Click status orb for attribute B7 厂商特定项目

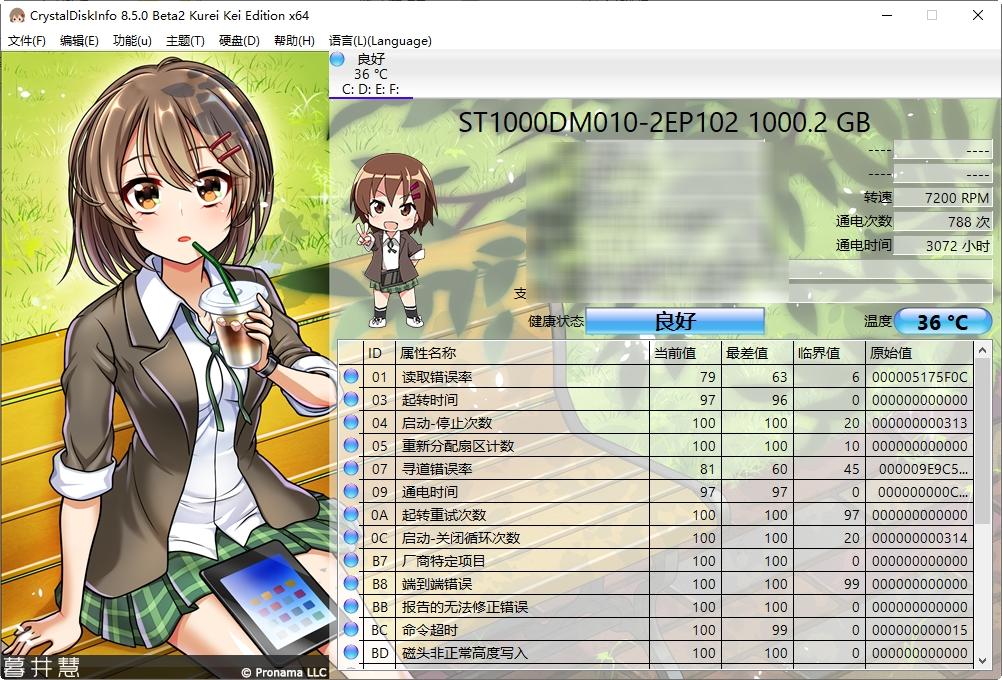(351, 560)
